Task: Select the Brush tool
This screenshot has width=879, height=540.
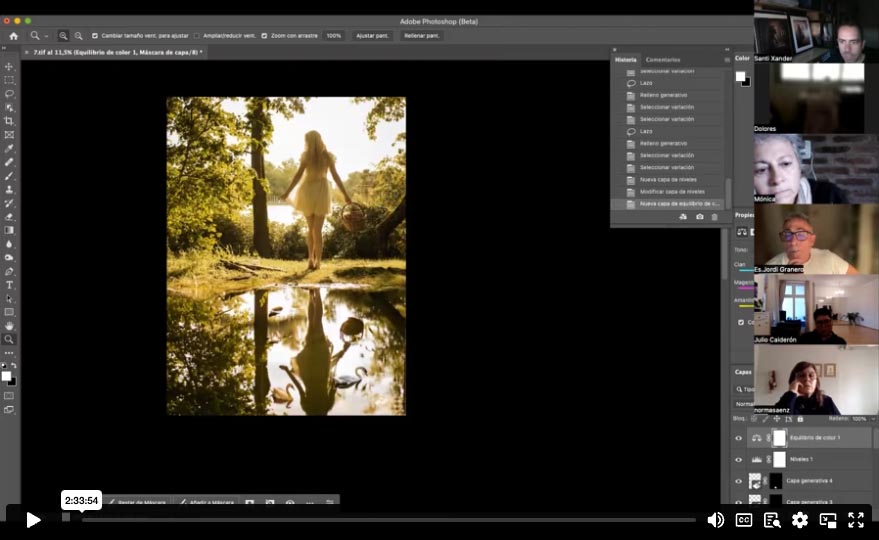Action: (9, 176)
